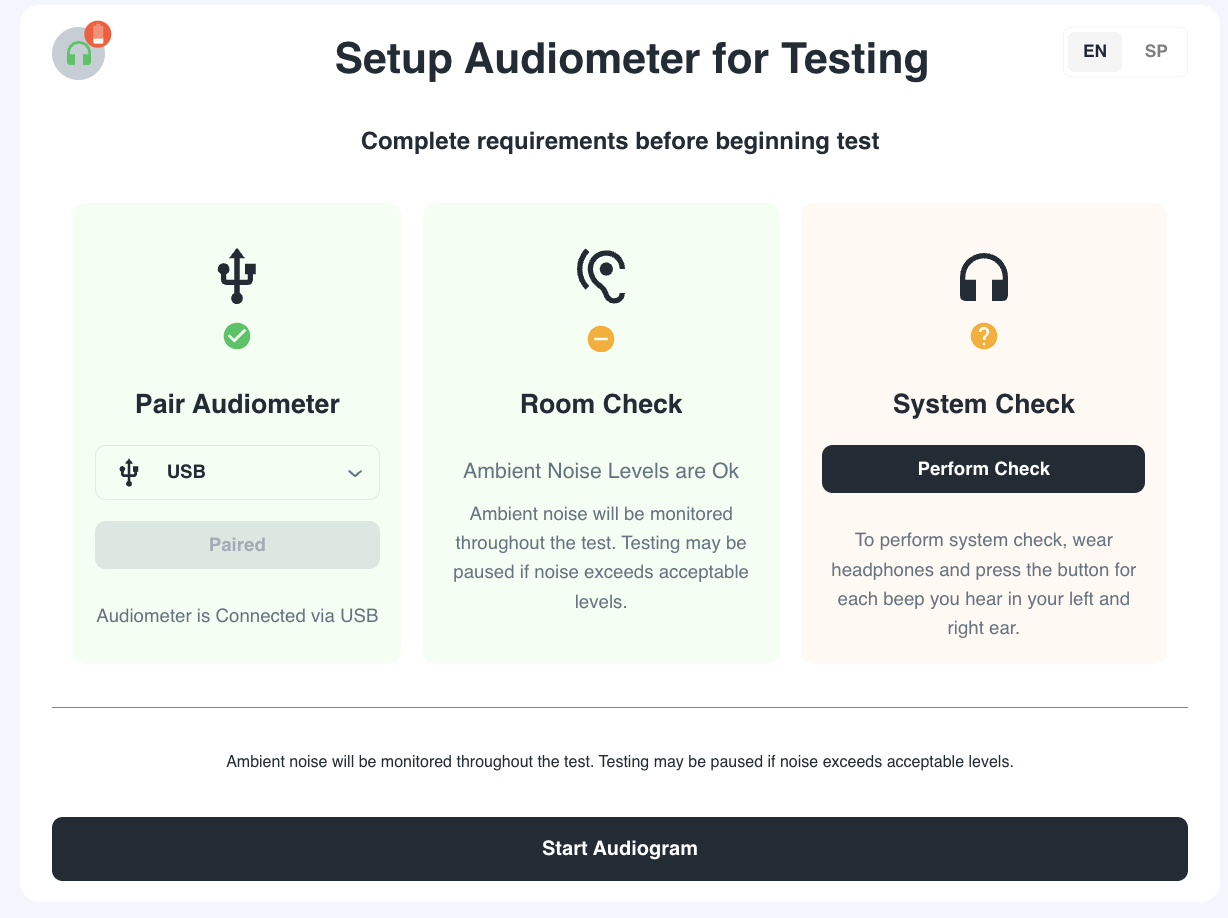
Task: Expand the dropdown using its chevron arrow
Action: point(355,473)
